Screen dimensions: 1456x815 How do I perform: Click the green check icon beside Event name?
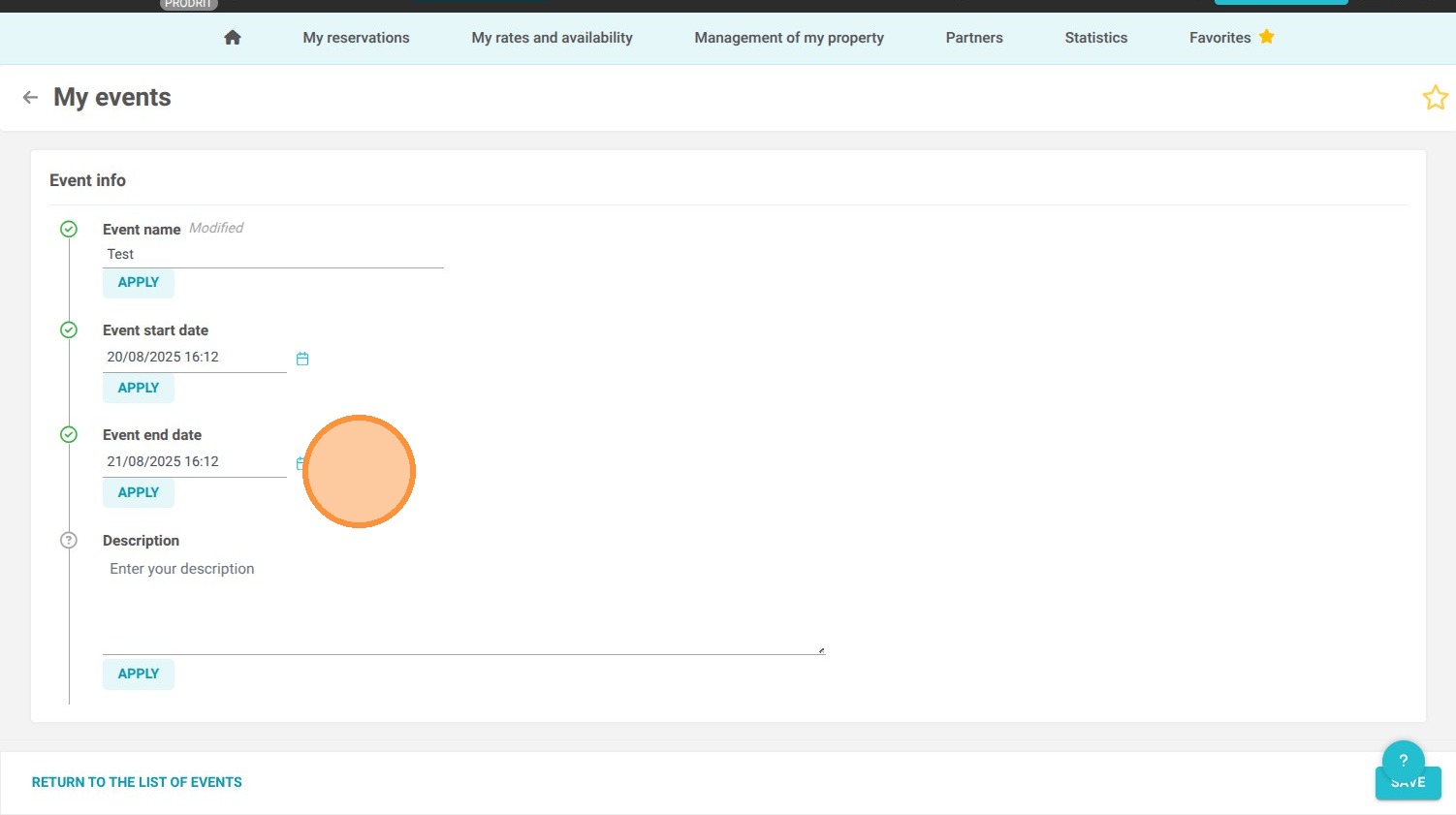69,230
